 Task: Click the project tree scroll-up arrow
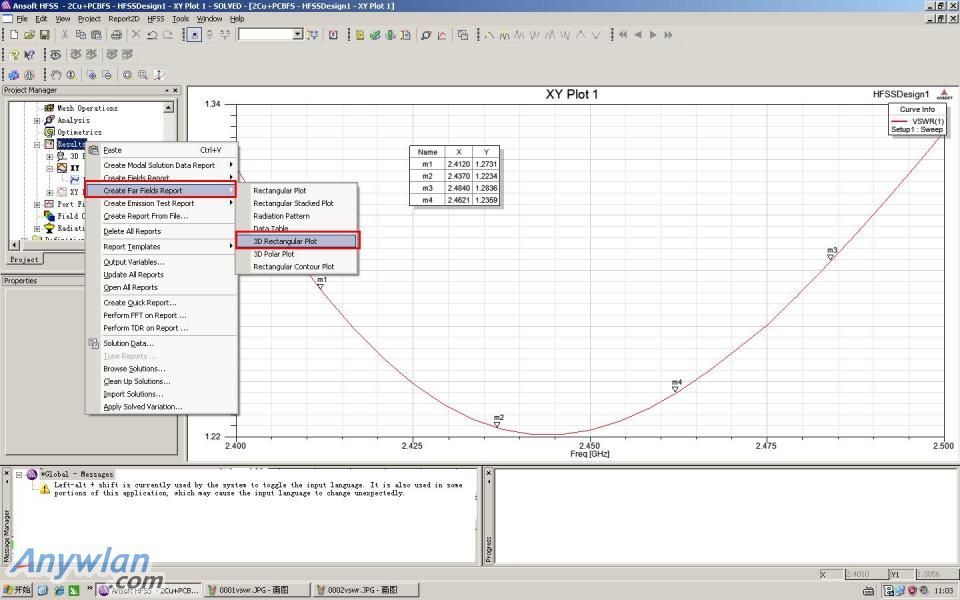[x=168, y=108]
